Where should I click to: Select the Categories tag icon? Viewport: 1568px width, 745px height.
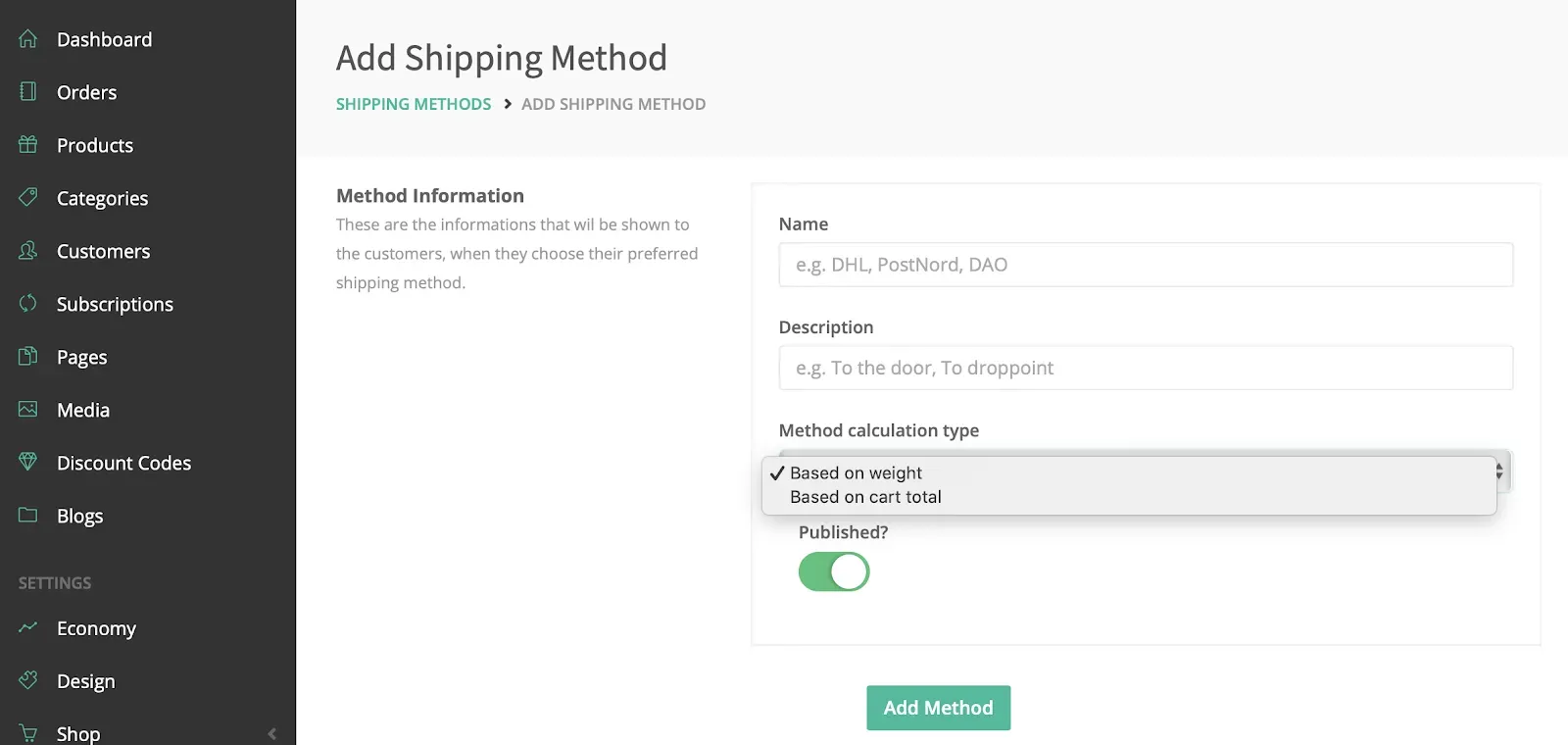[27, 198]
